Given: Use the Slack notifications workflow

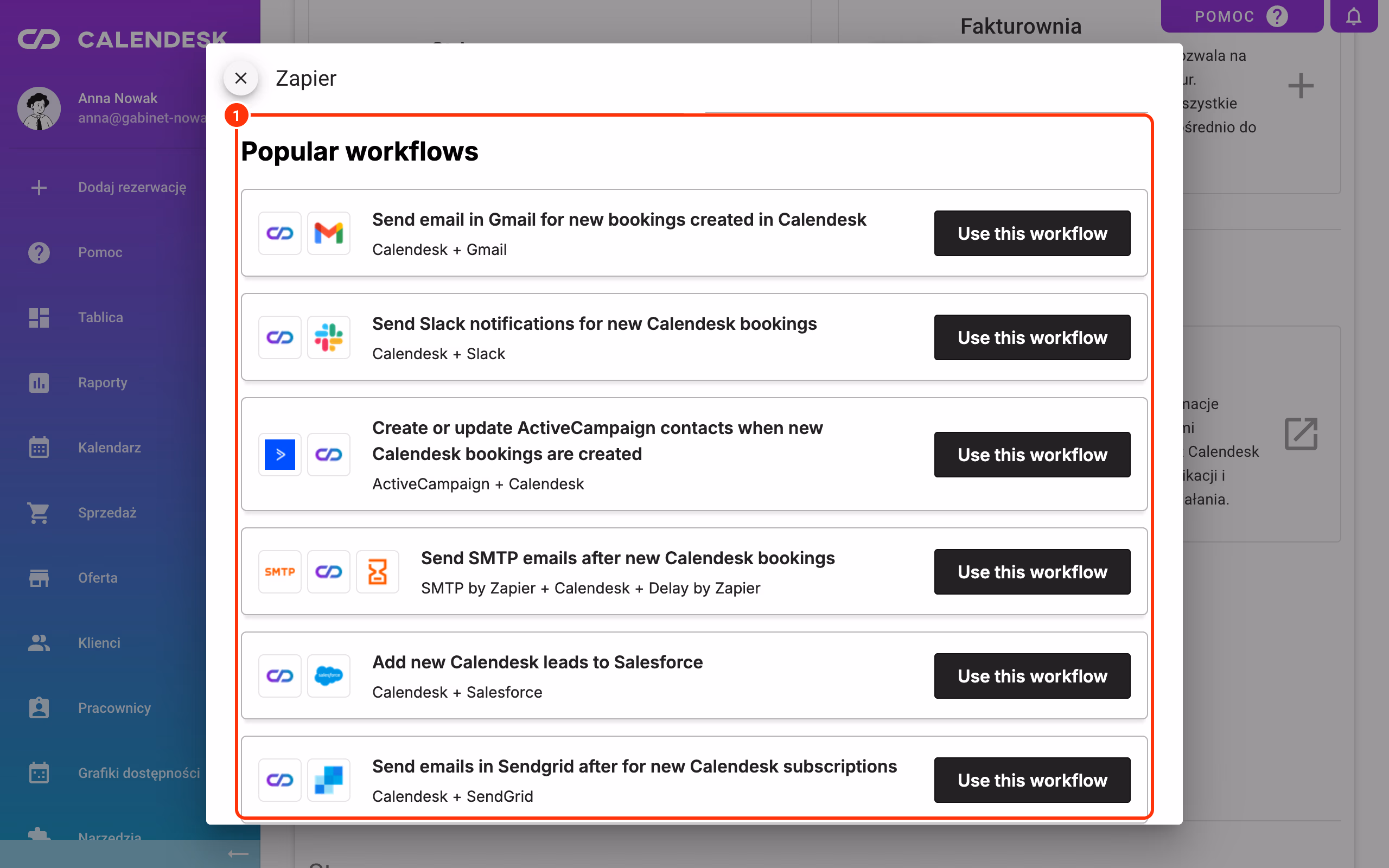Looking at the screenshot, I should pos(1032,337).
